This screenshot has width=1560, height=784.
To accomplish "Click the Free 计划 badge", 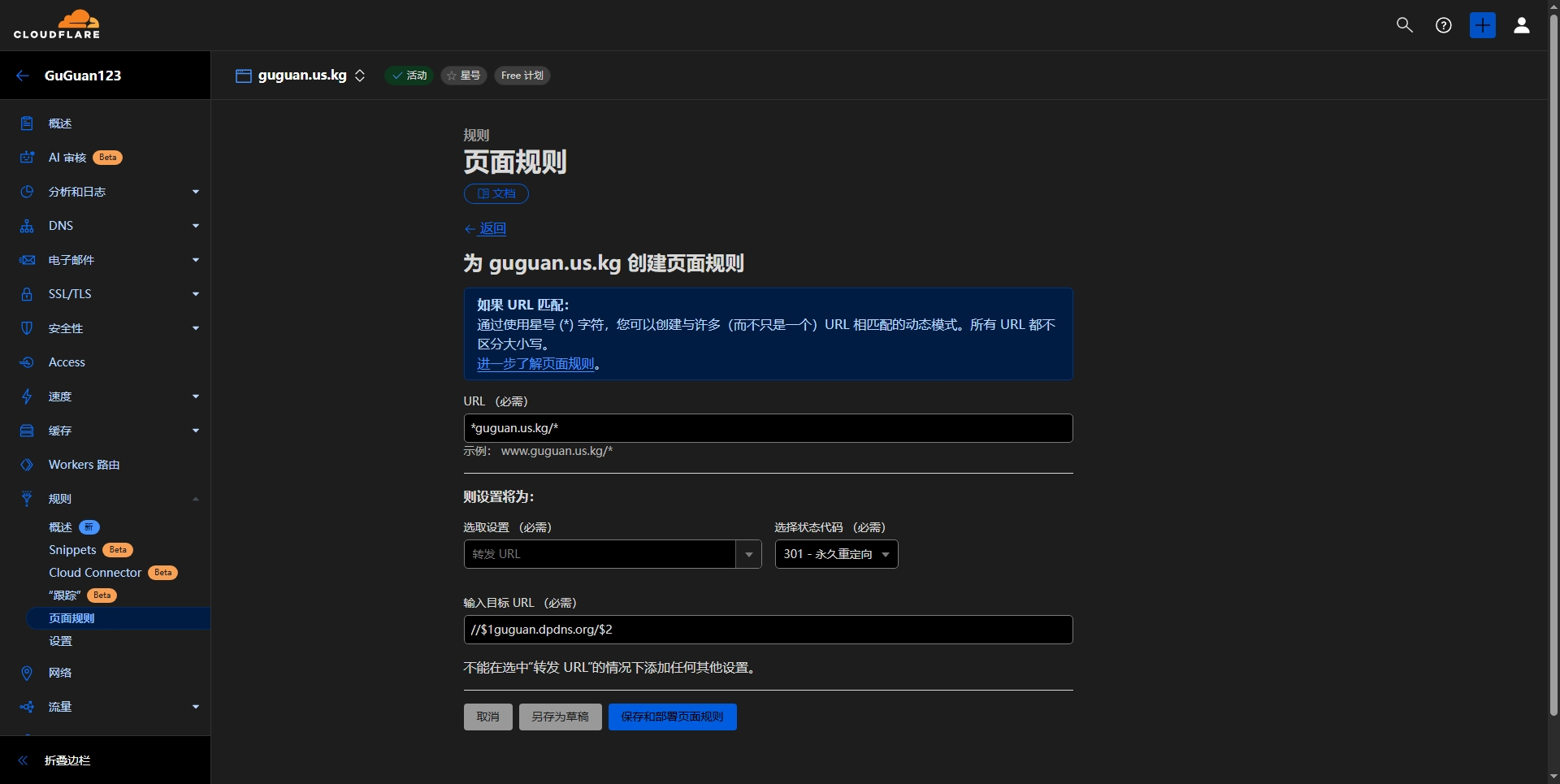I will (x=522, y=76).
